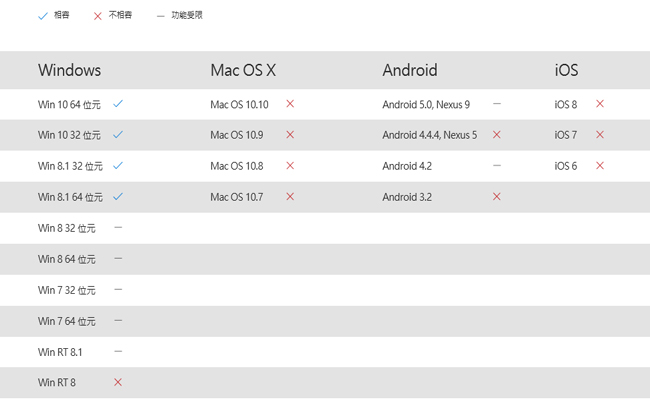Viewport: 650px width, 400px height.
Task: Select the Windows column header
Action: (x=69, y=70)
